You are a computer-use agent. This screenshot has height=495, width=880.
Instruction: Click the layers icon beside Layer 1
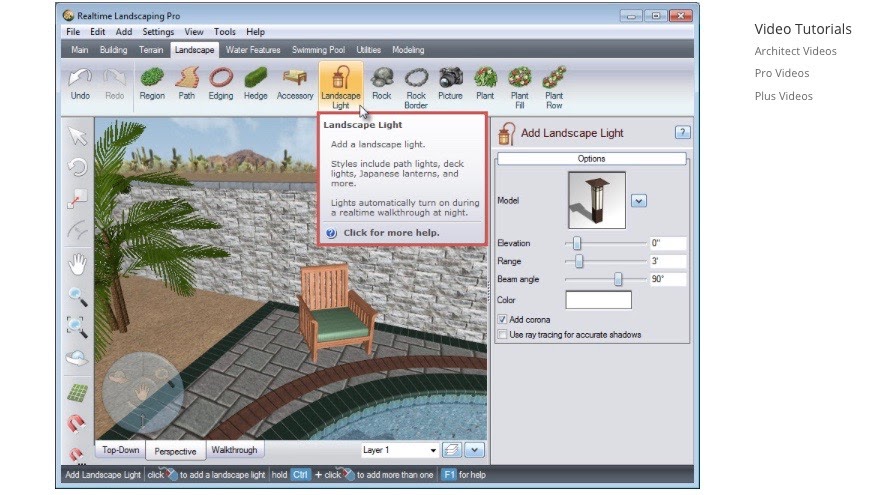(451, 450)
